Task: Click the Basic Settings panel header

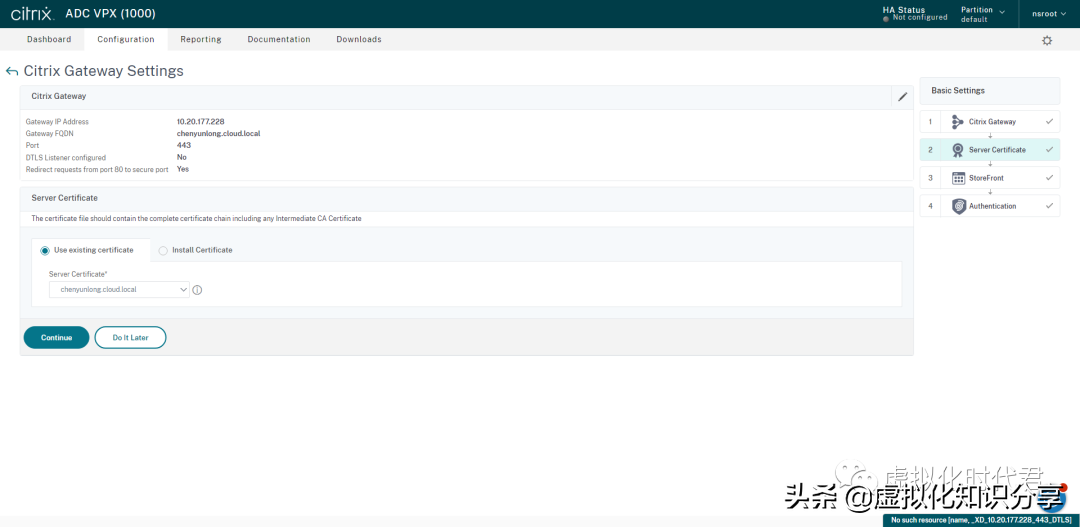Action: [990, 90]
